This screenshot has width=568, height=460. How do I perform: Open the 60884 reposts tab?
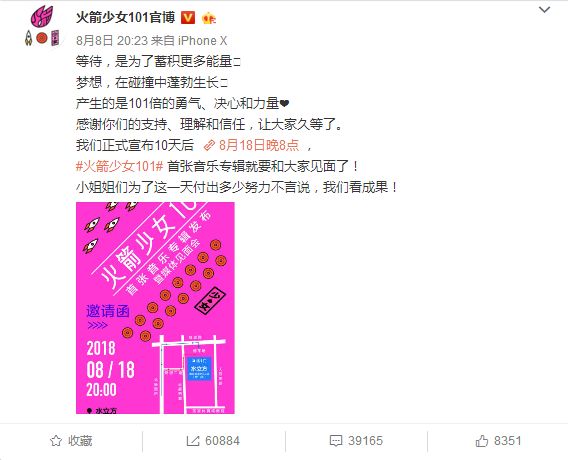point(213,441)
